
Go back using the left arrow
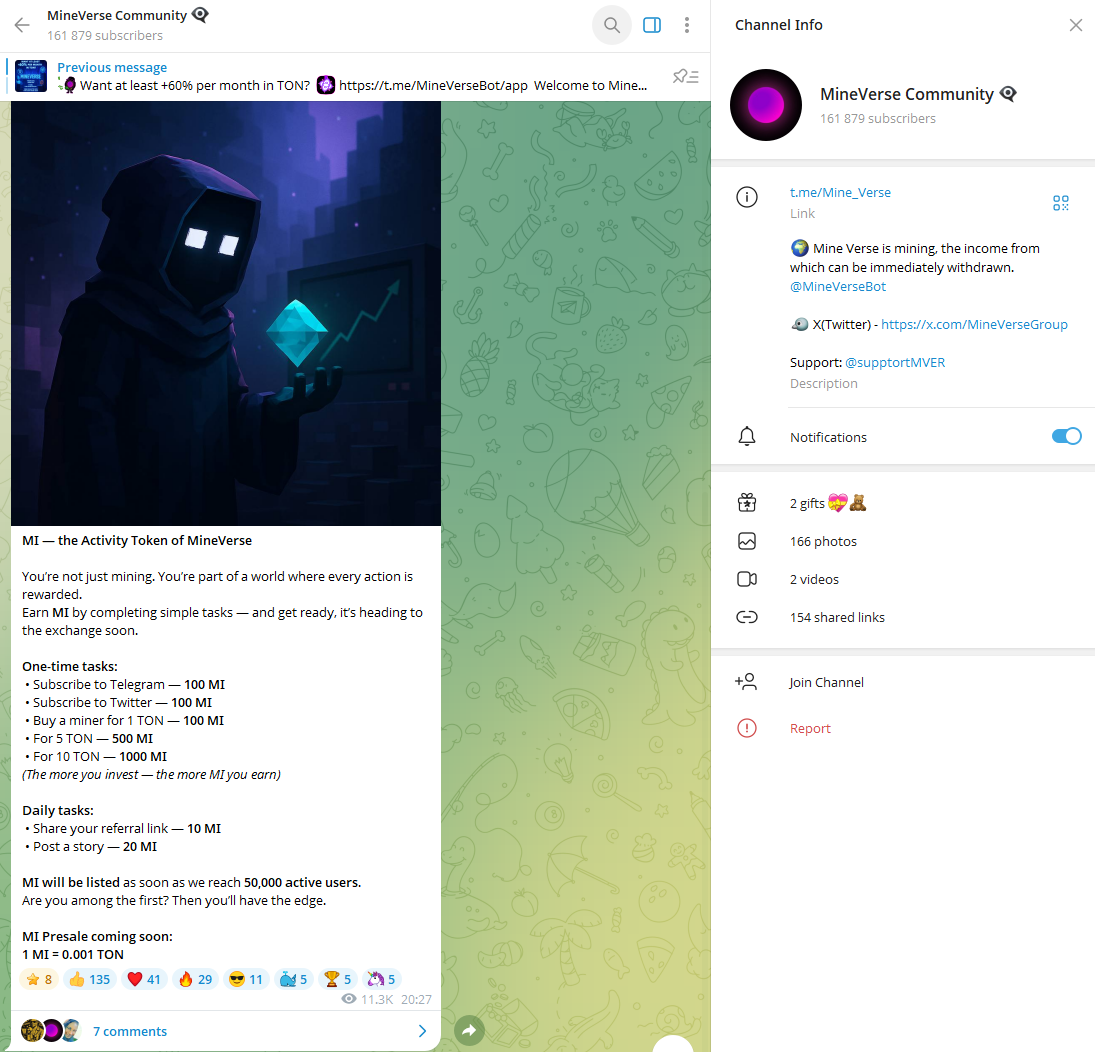tap(22, 26)
